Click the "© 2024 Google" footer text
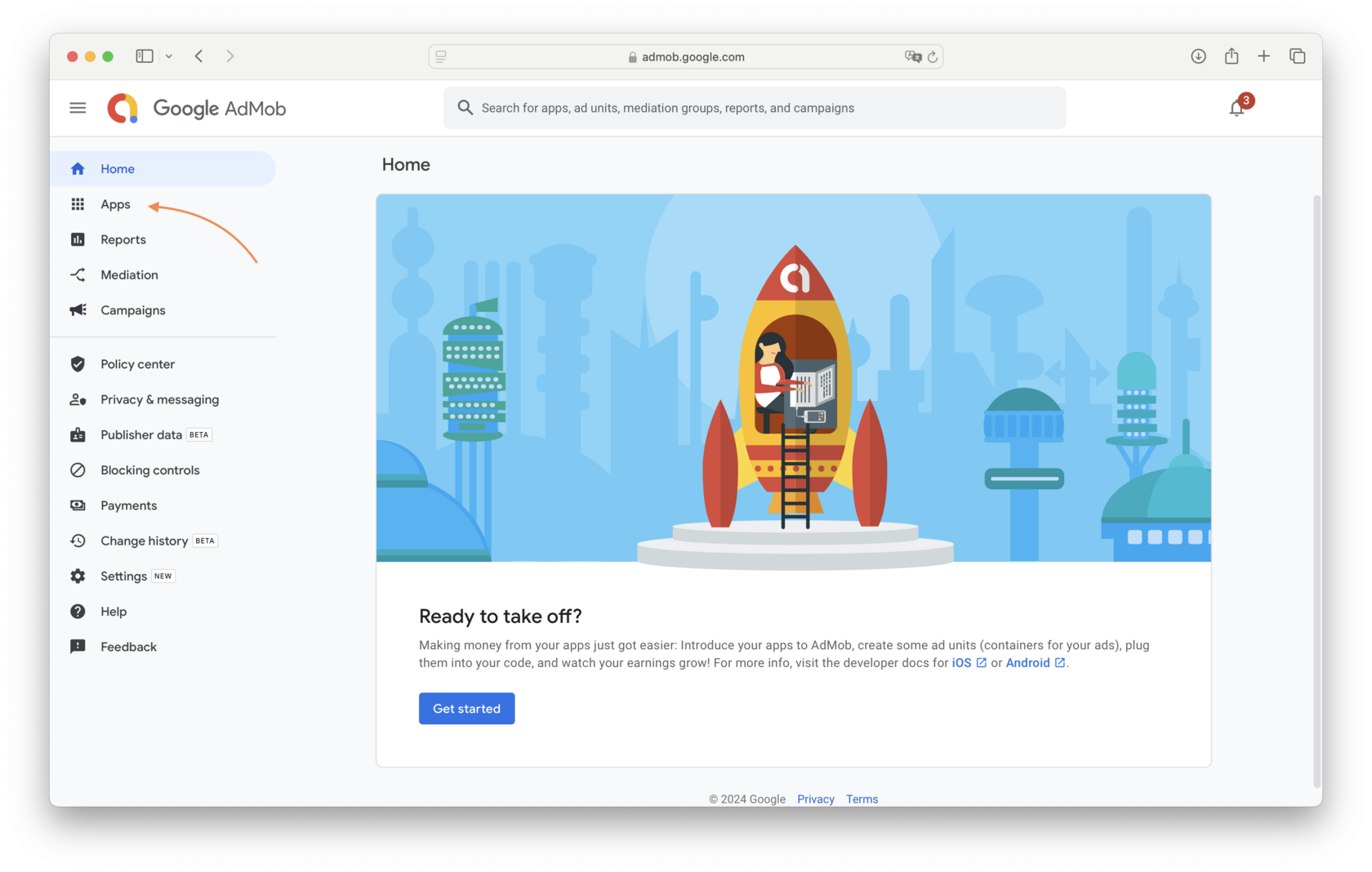This screenshot has height=872, width=1372. 747,799
